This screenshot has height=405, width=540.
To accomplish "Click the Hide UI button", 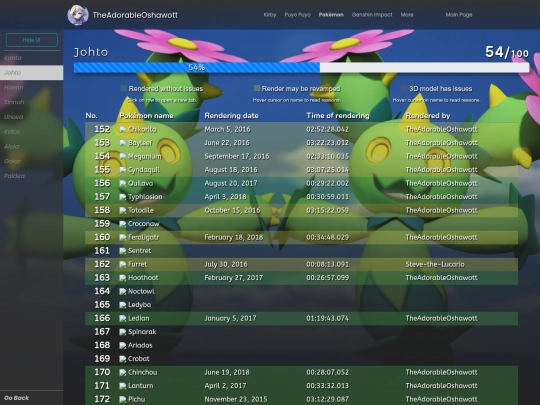I will (32, 40).
